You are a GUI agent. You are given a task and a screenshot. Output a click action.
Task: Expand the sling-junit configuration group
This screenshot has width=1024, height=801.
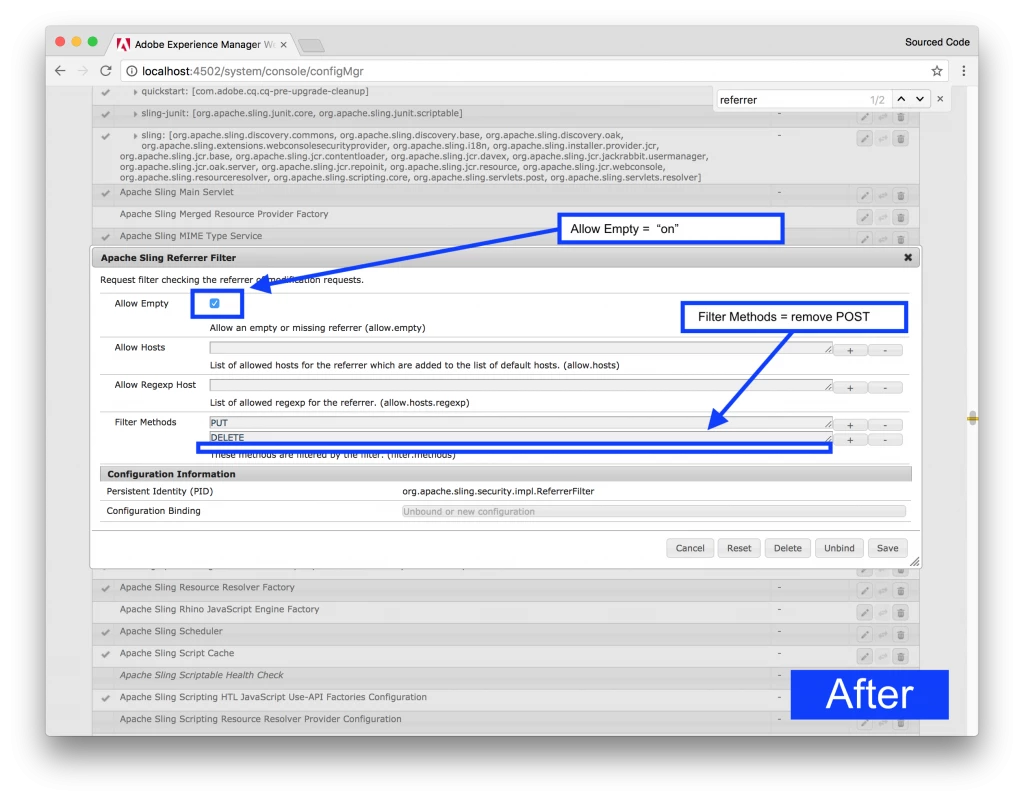pyautogui.click(x=135, y=114)
